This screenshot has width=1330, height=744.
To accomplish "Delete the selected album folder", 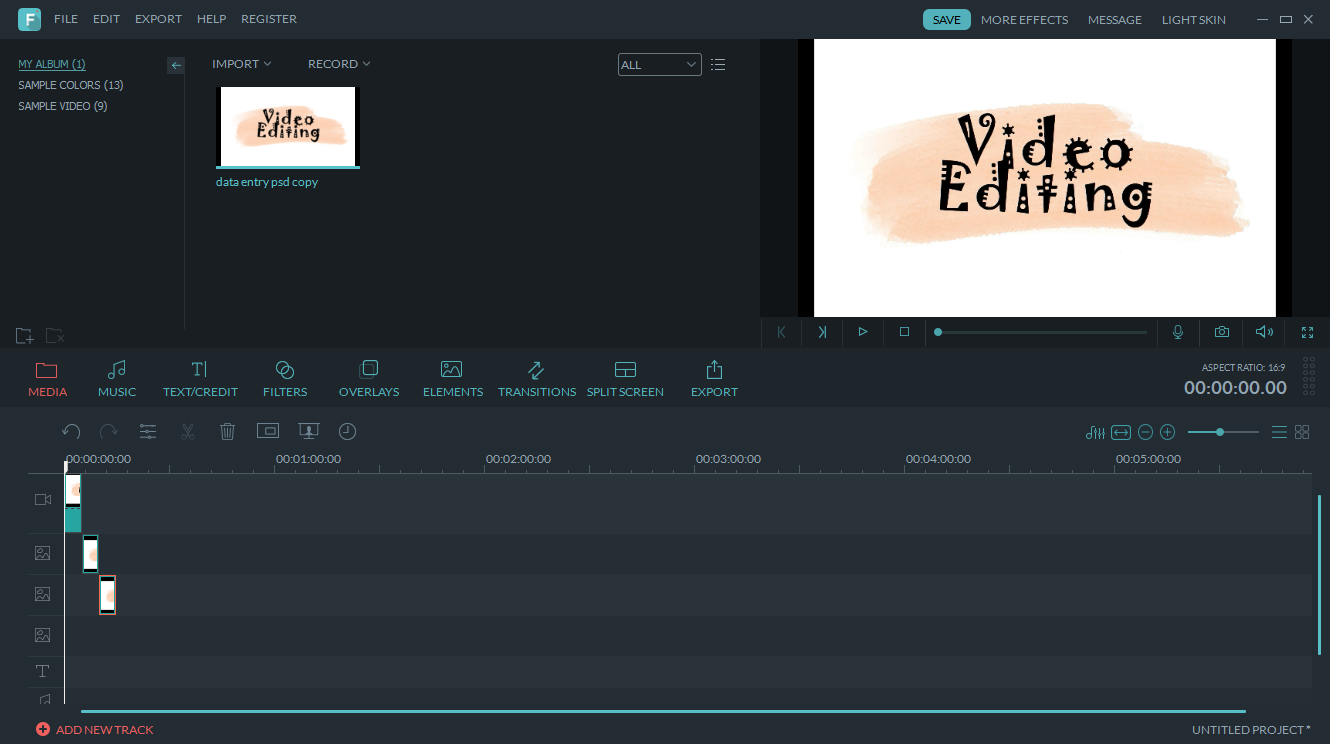I will click(55, 336).
